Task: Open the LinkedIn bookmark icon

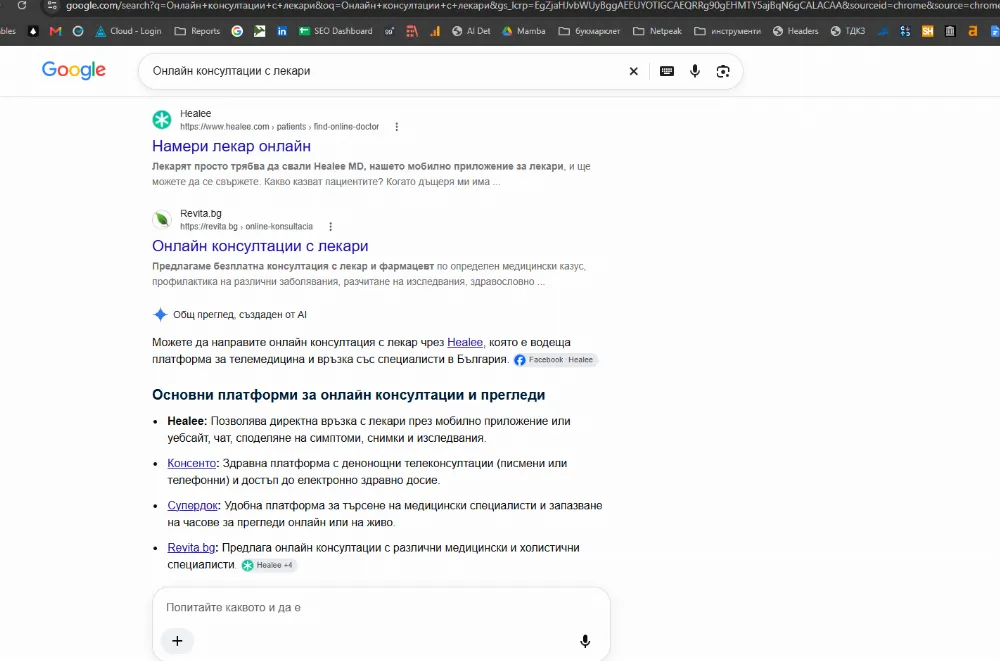Action: click(x=282, y=31)
